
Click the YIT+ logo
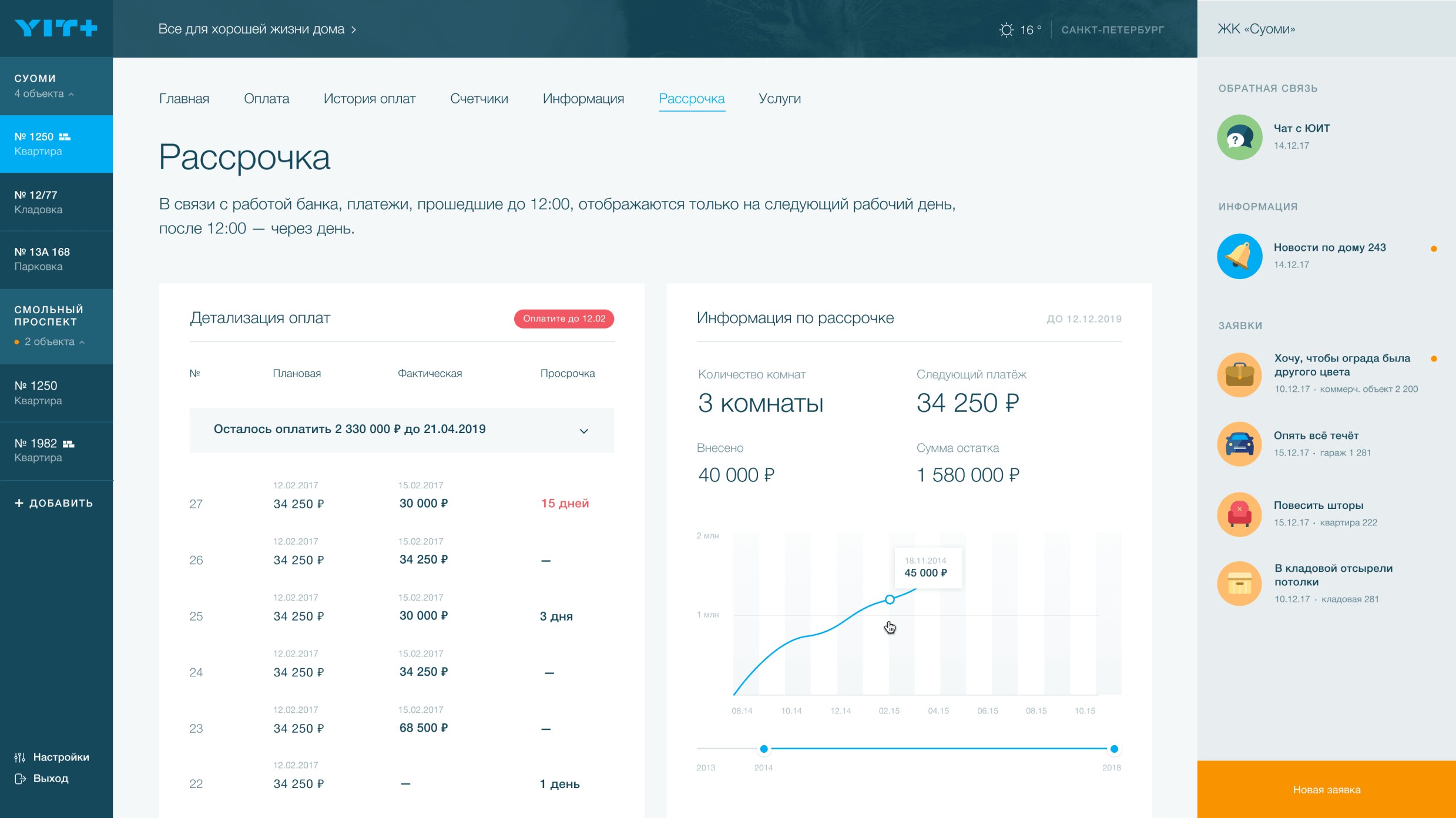click(56, 28)
